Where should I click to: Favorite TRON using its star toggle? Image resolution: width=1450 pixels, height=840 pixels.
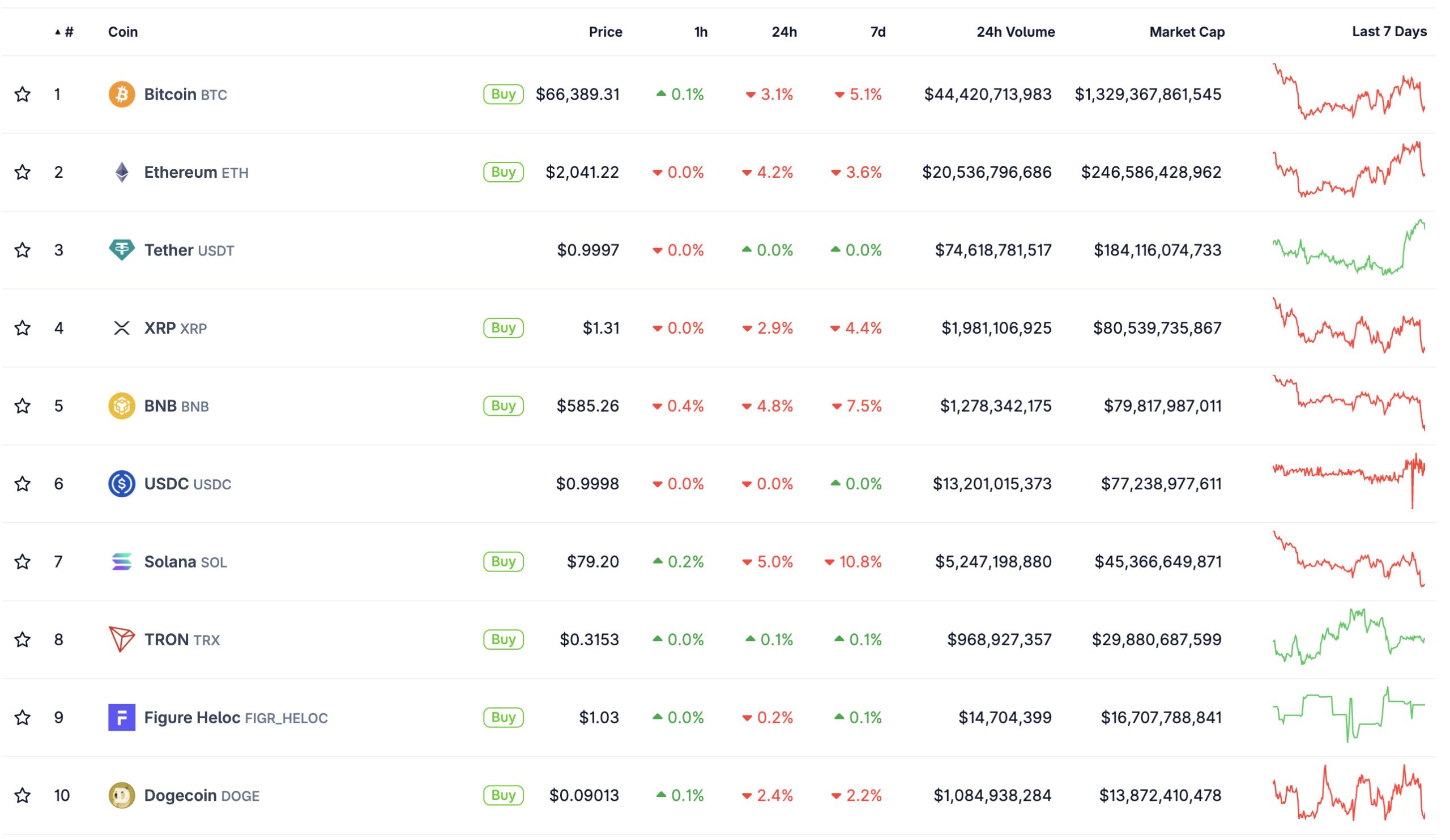click(23, 639)
